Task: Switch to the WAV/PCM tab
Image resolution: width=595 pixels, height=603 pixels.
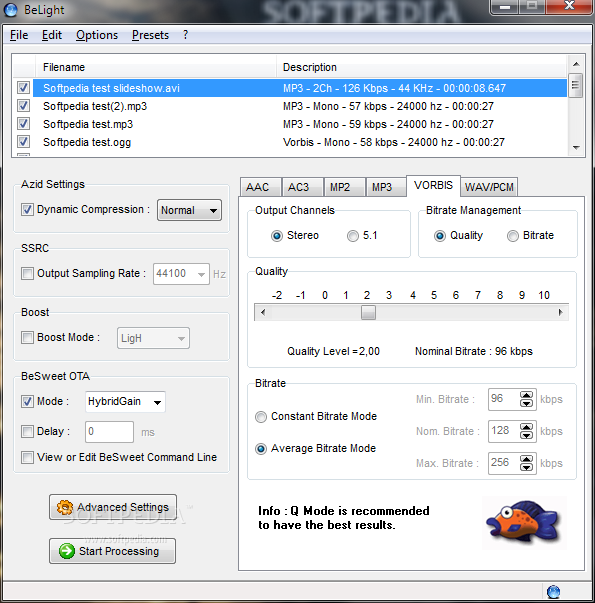Action: coord(489,187)
